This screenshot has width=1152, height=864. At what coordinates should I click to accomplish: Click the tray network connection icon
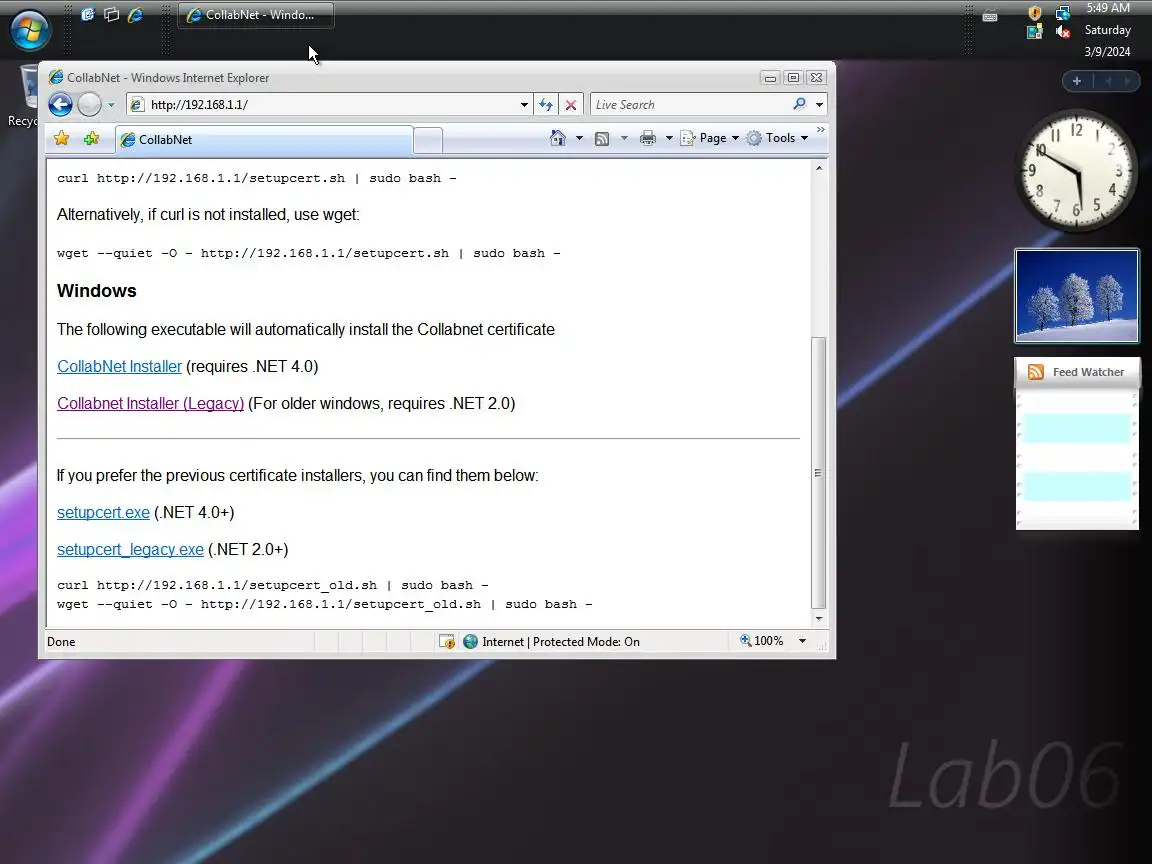[x=1062, y=12]
